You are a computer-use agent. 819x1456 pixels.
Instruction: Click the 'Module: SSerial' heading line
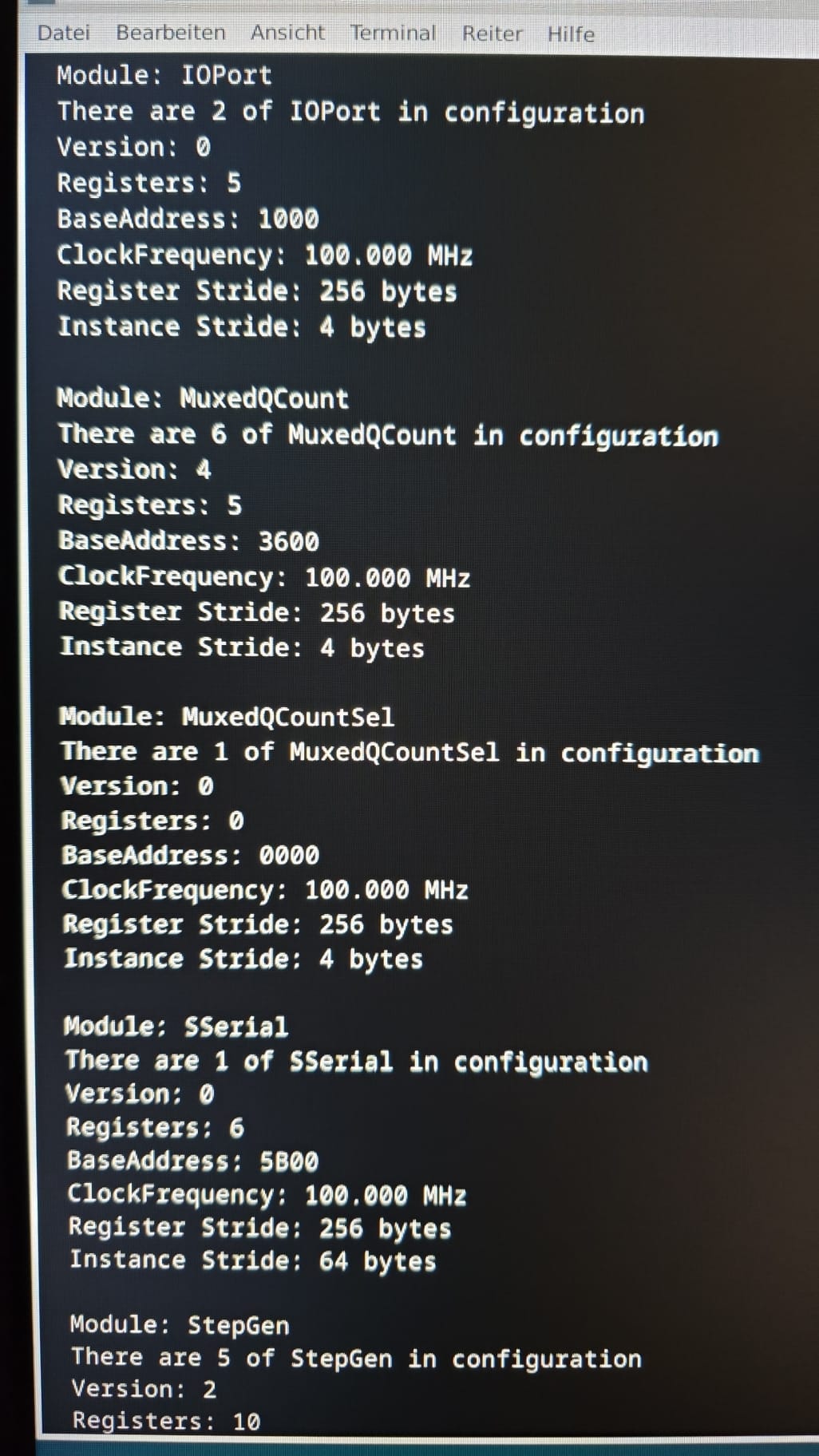(x=176, y=1026)
